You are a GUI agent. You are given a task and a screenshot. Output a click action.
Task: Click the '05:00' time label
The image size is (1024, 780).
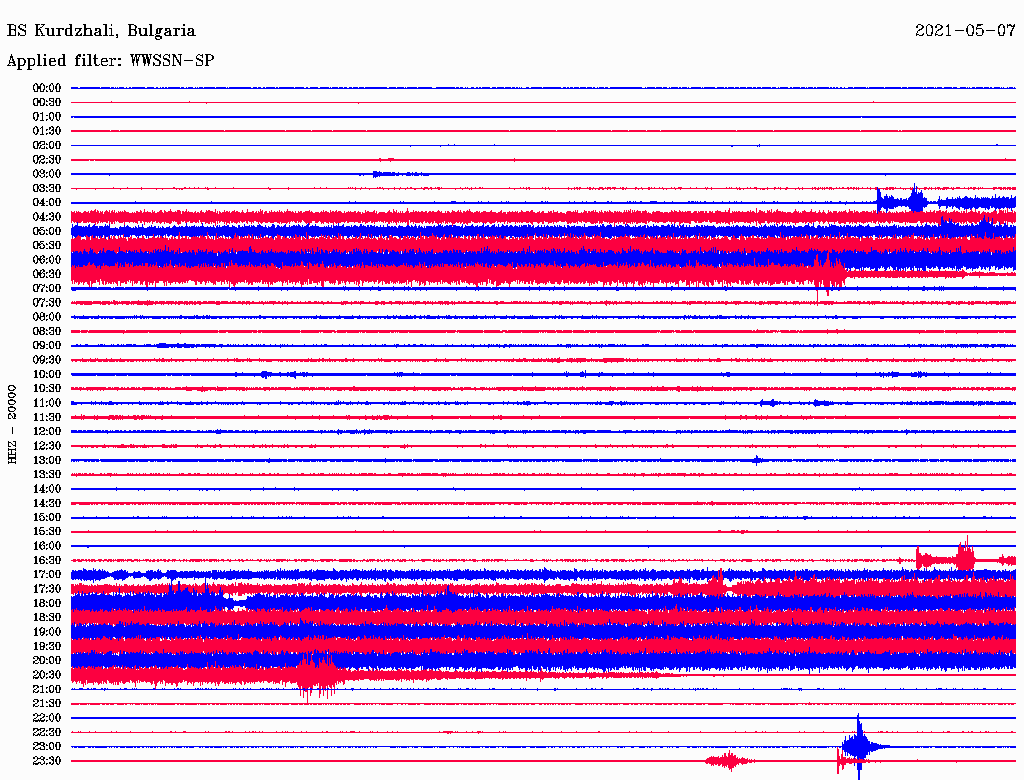[47, 231]
